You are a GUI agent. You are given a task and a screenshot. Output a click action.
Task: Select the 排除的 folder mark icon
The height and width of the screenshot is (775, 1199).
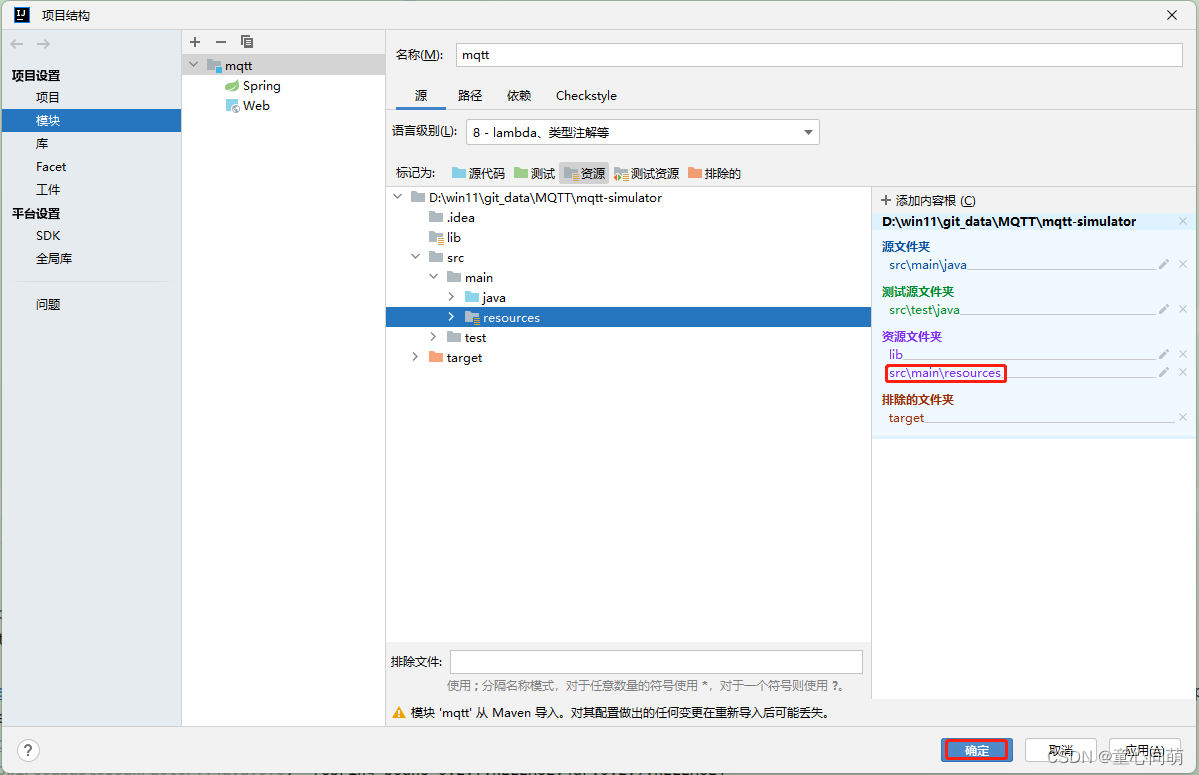tap(713, 172)
